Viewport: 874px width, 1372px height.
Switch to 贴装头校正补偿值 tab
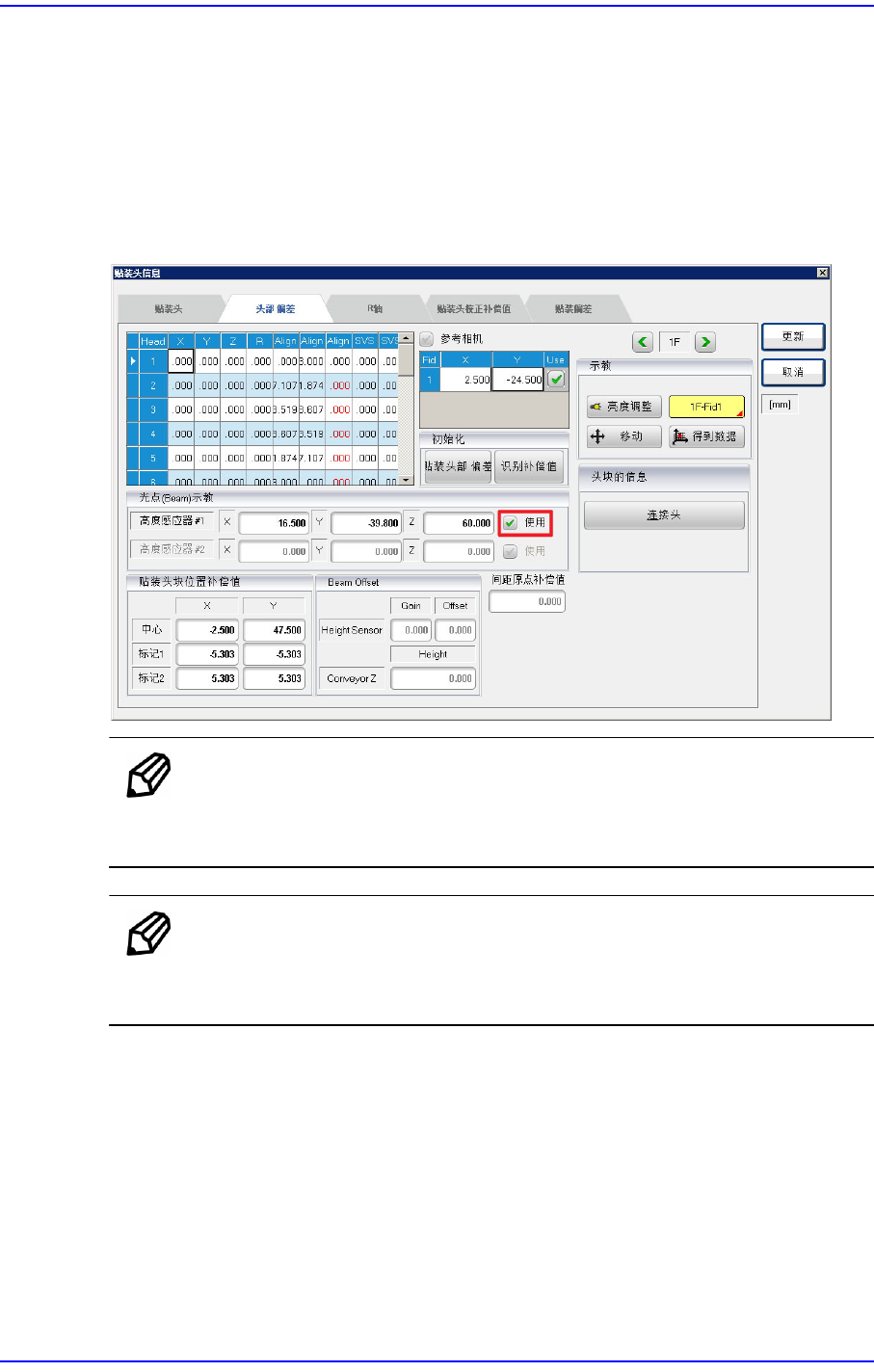473,309
